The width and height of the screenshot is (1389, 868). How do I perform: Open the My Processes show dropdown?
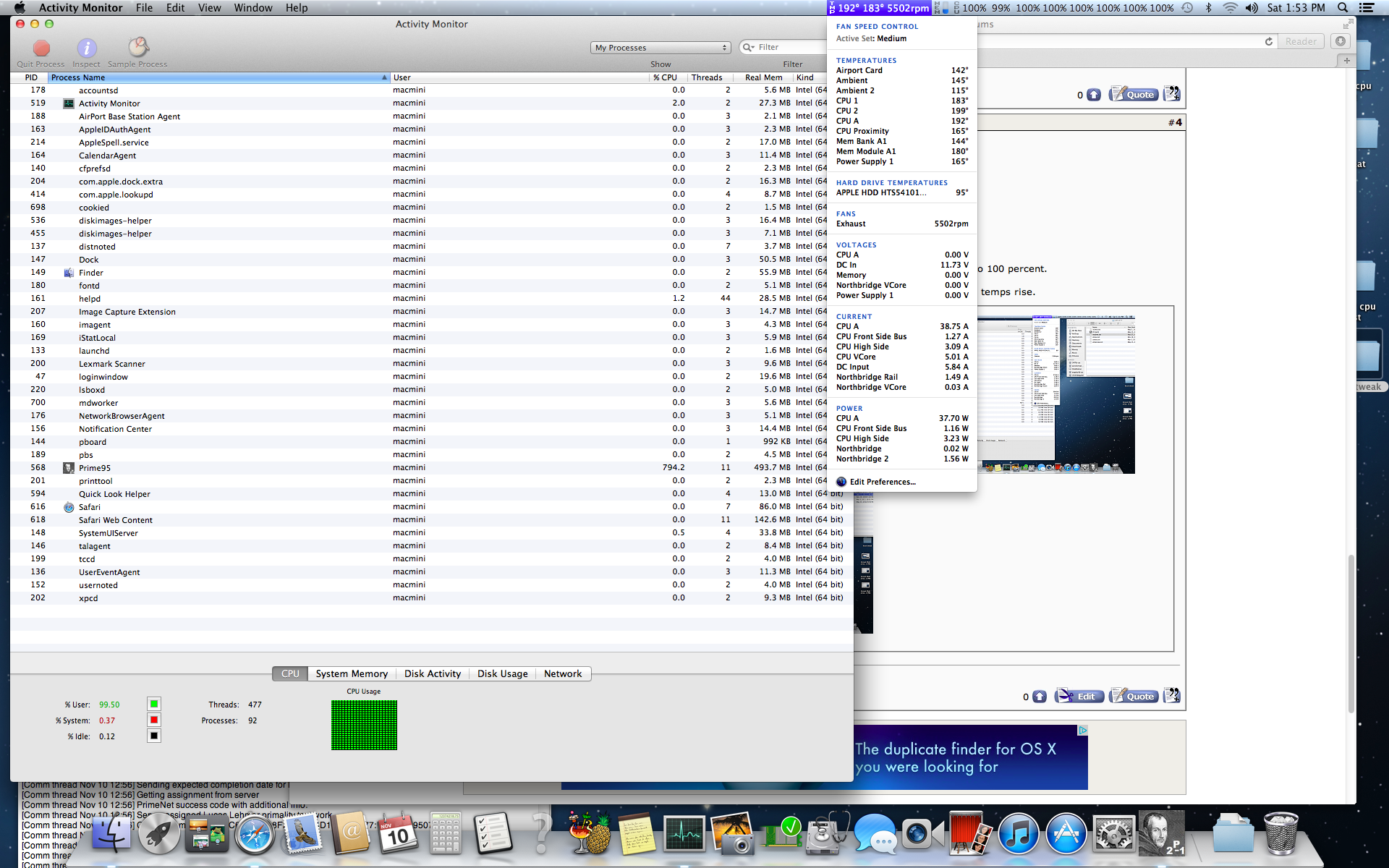[661, 48]
